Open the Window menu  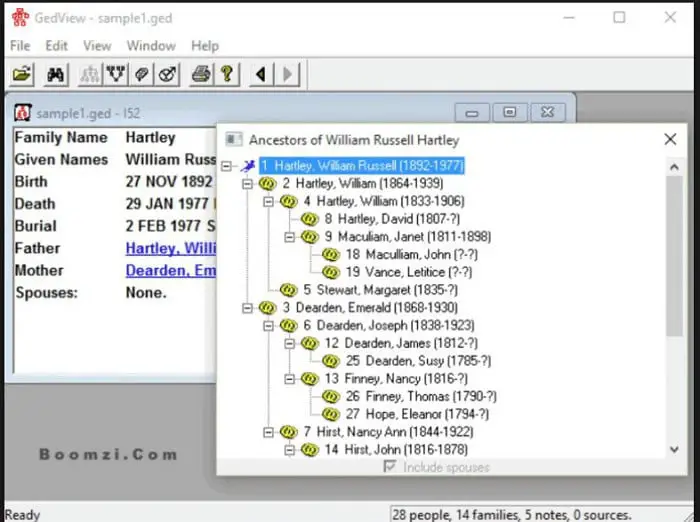[x=151, y=46]
